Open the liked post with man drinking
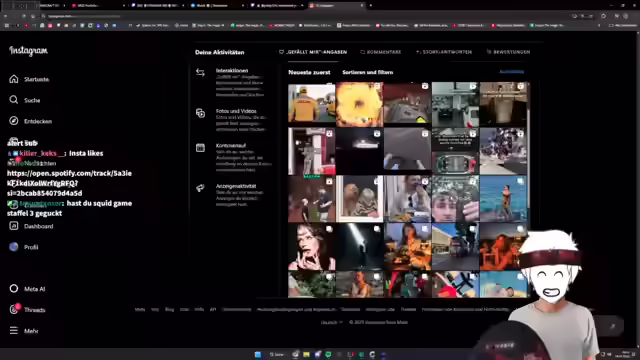 407,199
